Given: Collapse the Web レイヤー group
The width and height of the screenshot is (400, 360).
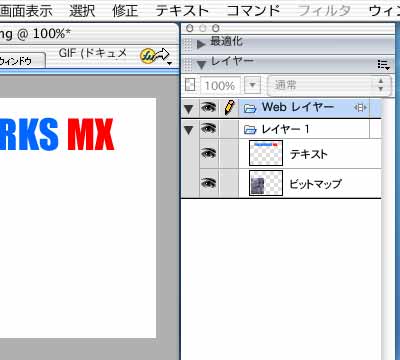Looking at the screenshot, I should point(189,109).
